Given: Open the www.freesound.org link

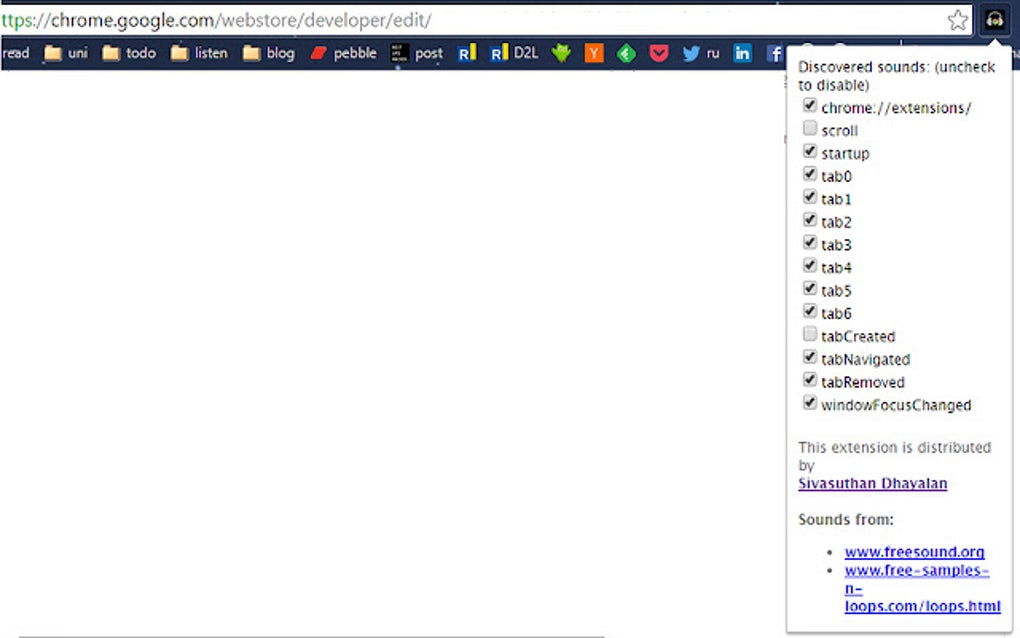Looking at the screenshot, I should click(915, 551).
